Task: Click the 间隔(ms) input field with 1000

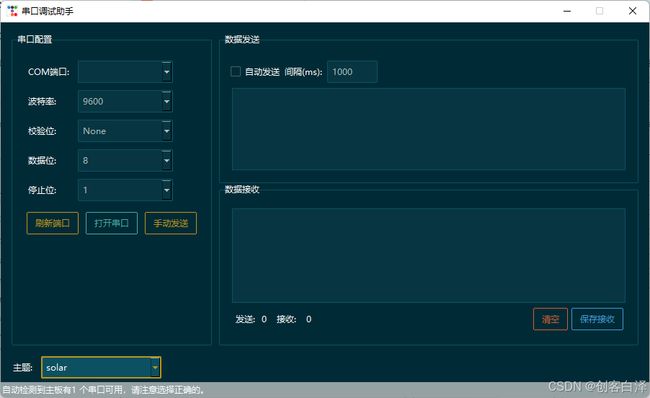Action: tap(352, 72)
